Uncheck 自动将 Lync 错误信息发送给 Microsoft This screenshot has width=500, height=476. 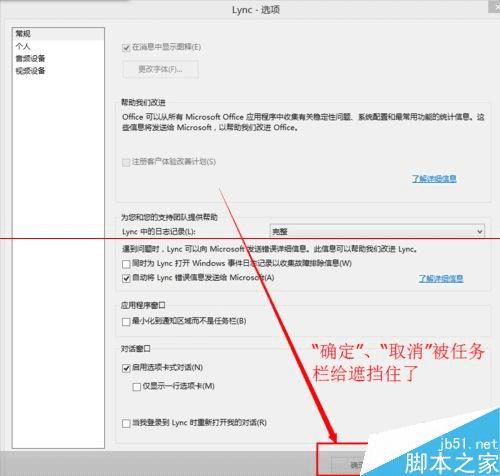pos(126,278)
